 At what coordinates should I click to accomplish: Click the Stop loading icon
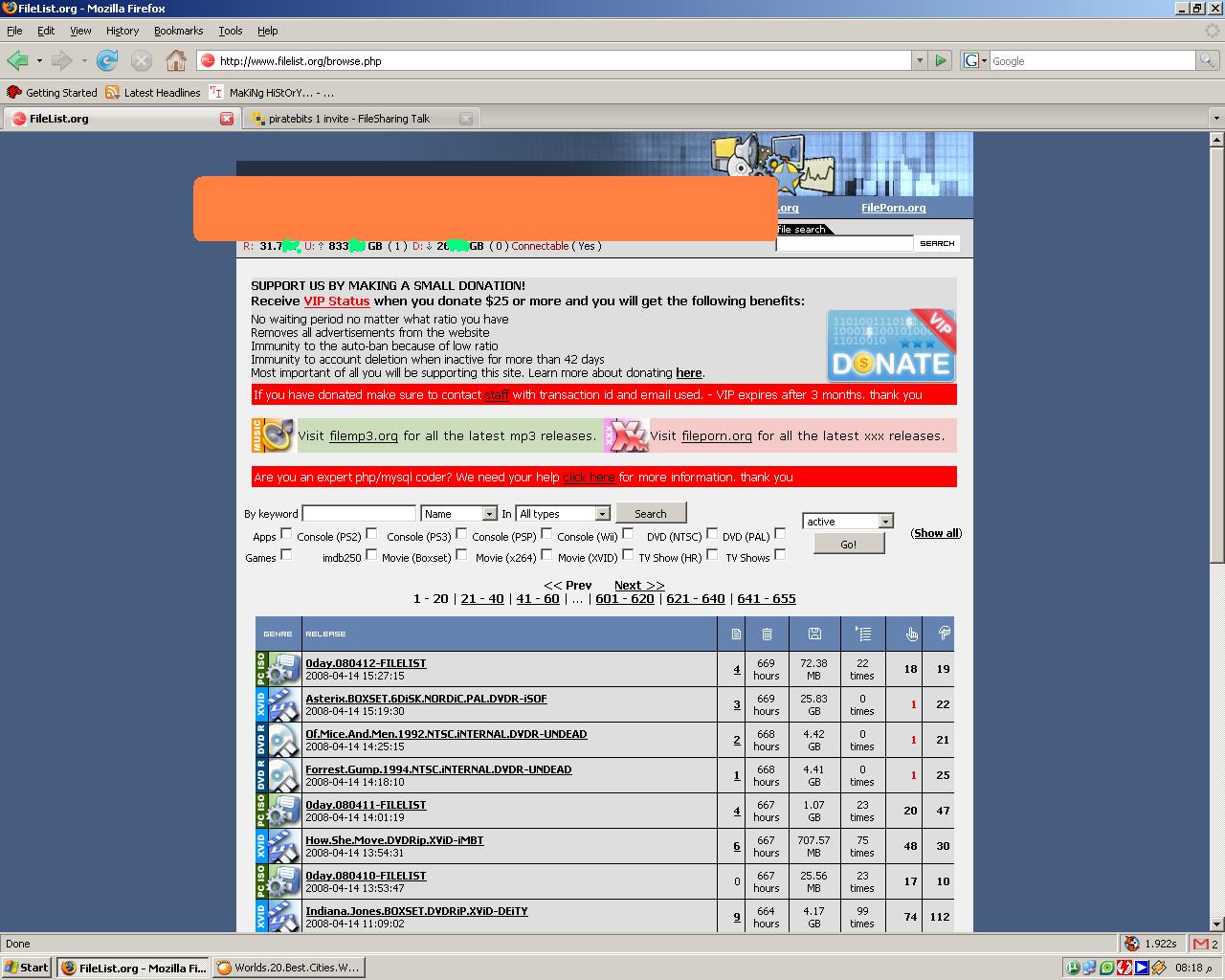(141, 60)
